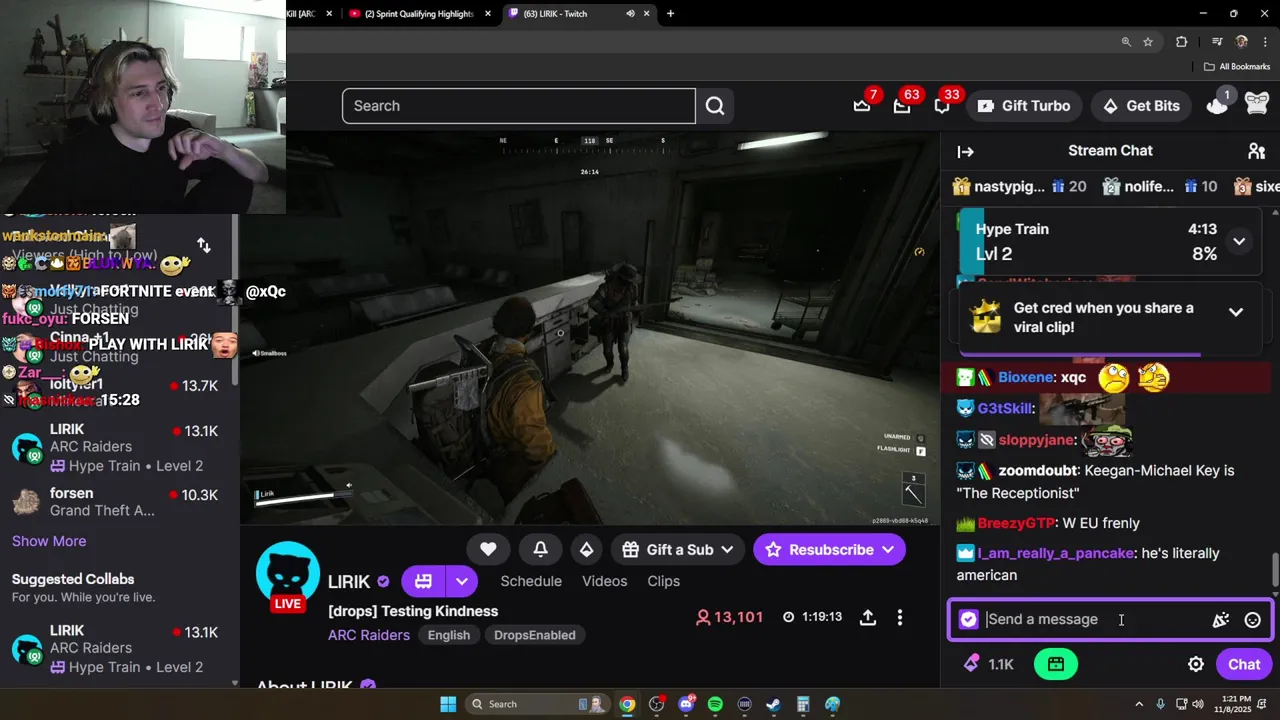Click the Resubscribe button
Screen dimensions: 1280x720
[x=829, y=550]
